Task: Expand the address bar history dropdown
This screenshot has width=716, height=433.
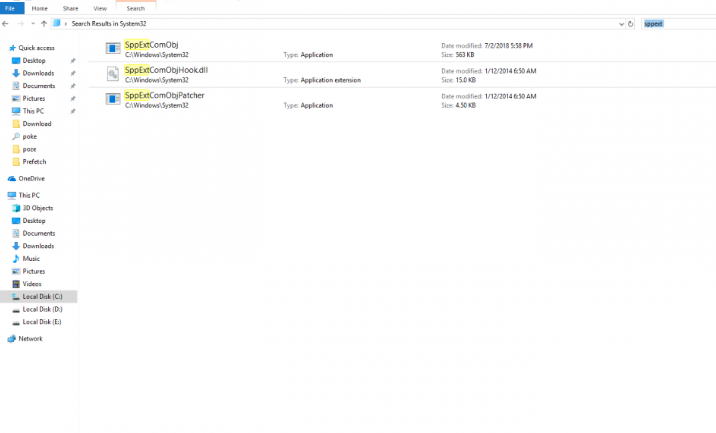Action: coord(621,24)
